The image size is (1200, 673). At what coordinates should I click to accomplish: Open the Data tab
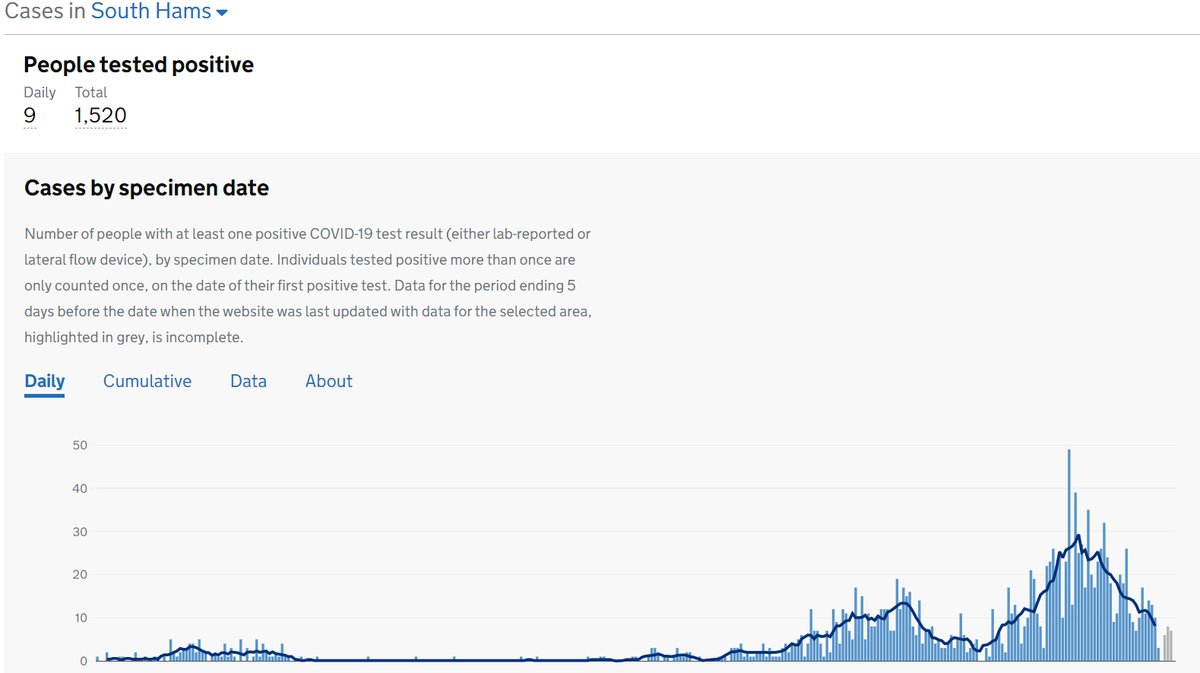248,381
